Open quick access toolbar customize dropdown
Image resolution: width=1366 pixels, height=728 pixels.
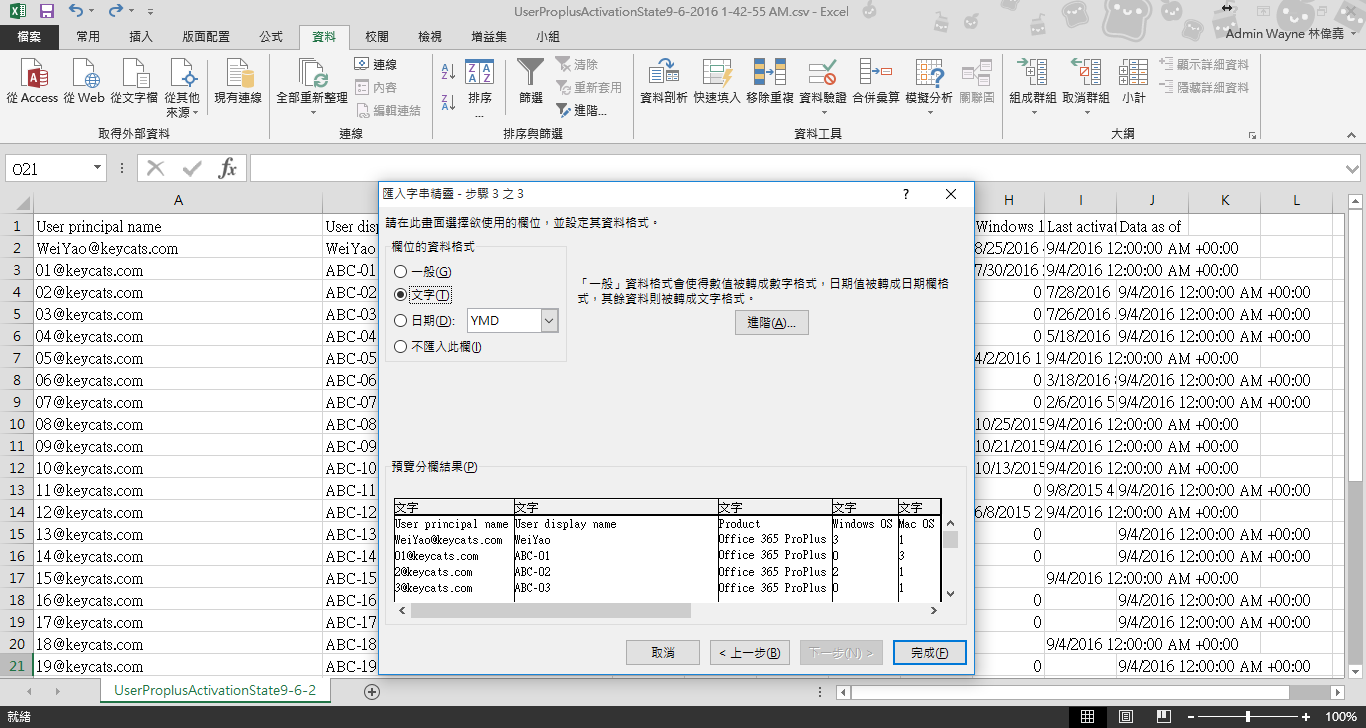[150, 13]
